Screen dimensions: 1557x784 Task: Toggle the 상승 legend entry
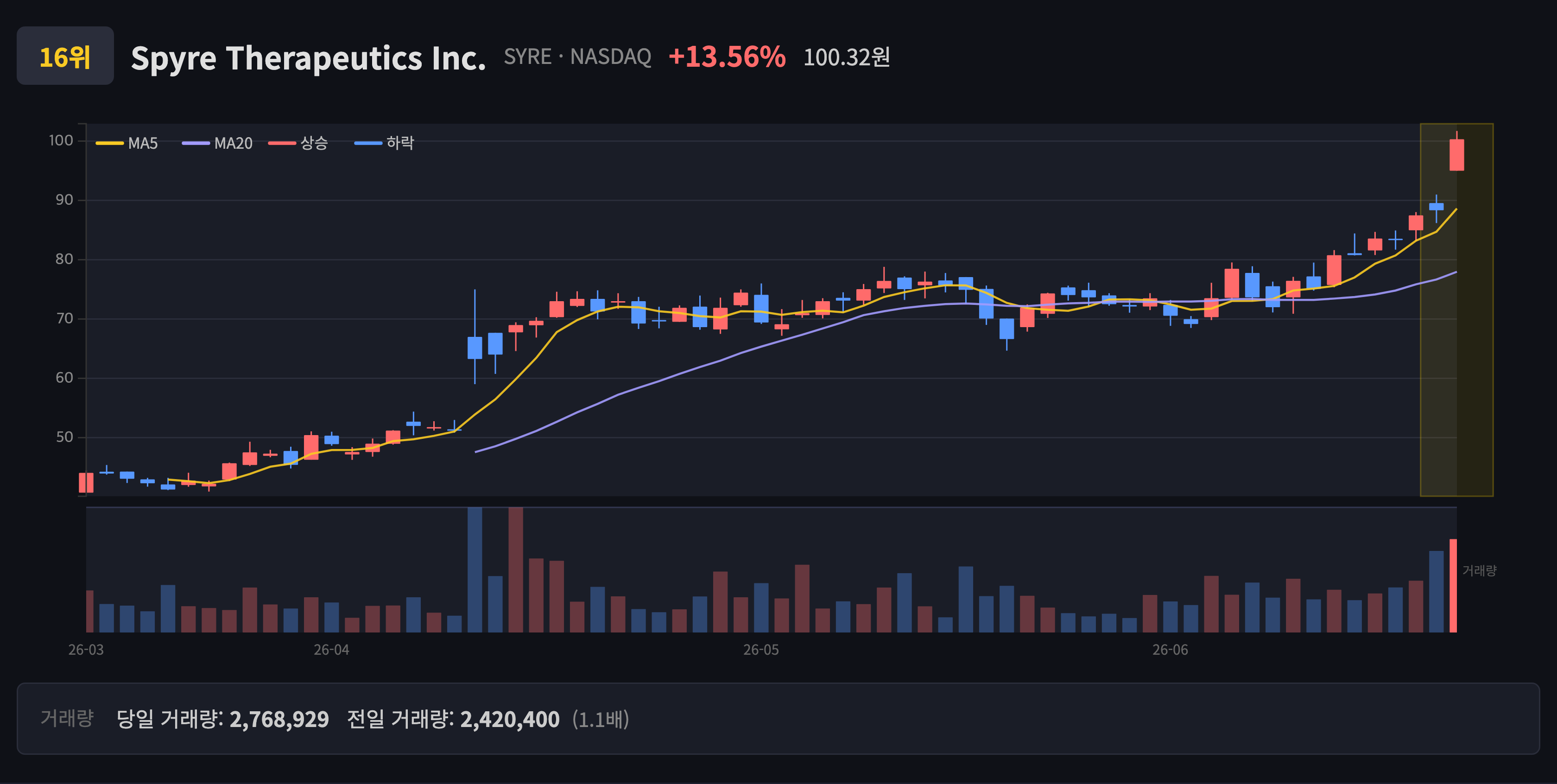[x=298, y=143]
